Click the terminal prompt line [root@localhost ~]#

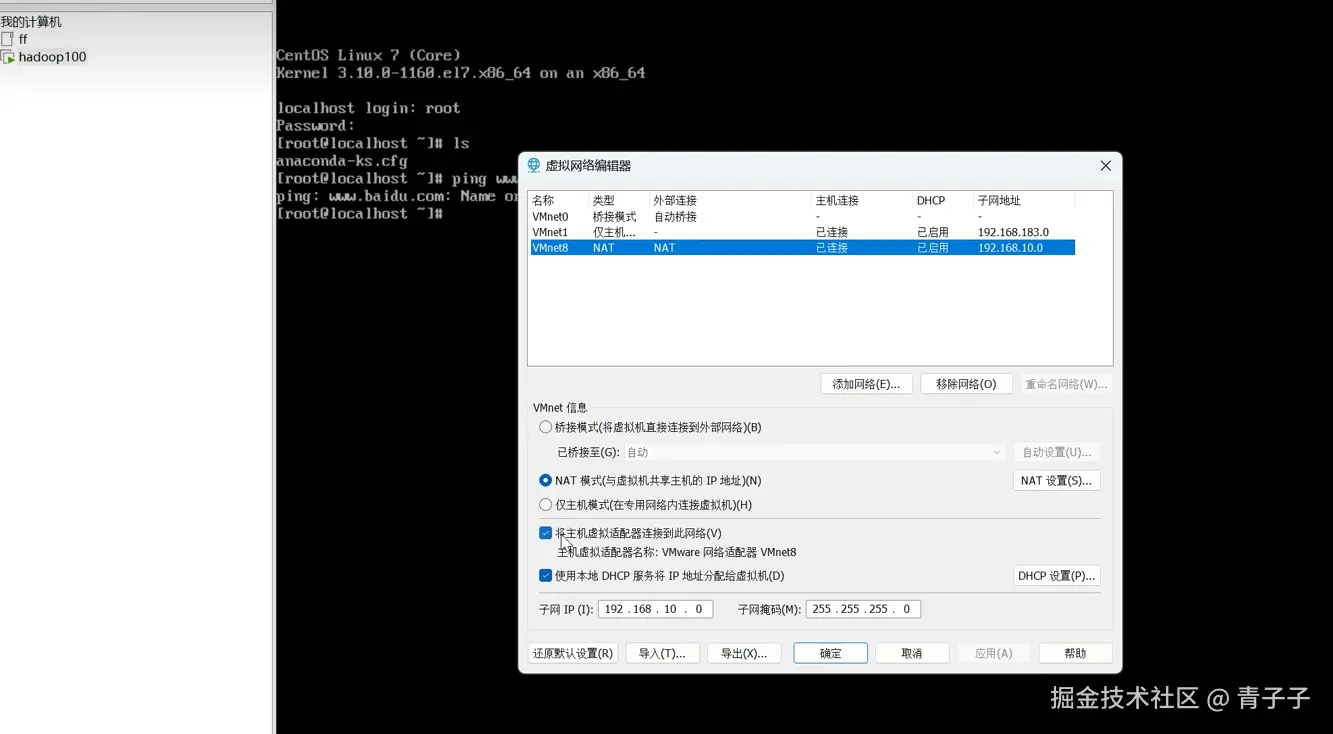359,214
